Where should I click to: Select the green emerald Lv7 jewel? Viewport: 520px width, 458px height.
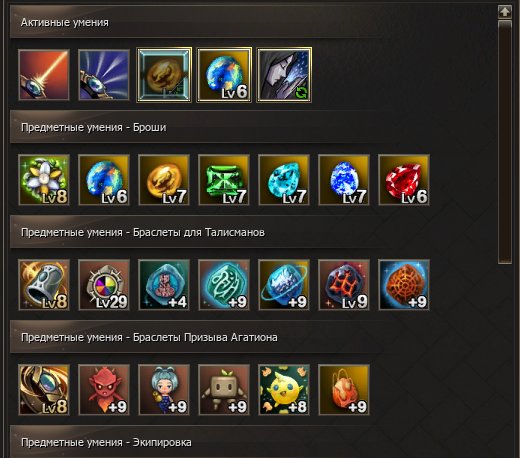click(224, 180)
